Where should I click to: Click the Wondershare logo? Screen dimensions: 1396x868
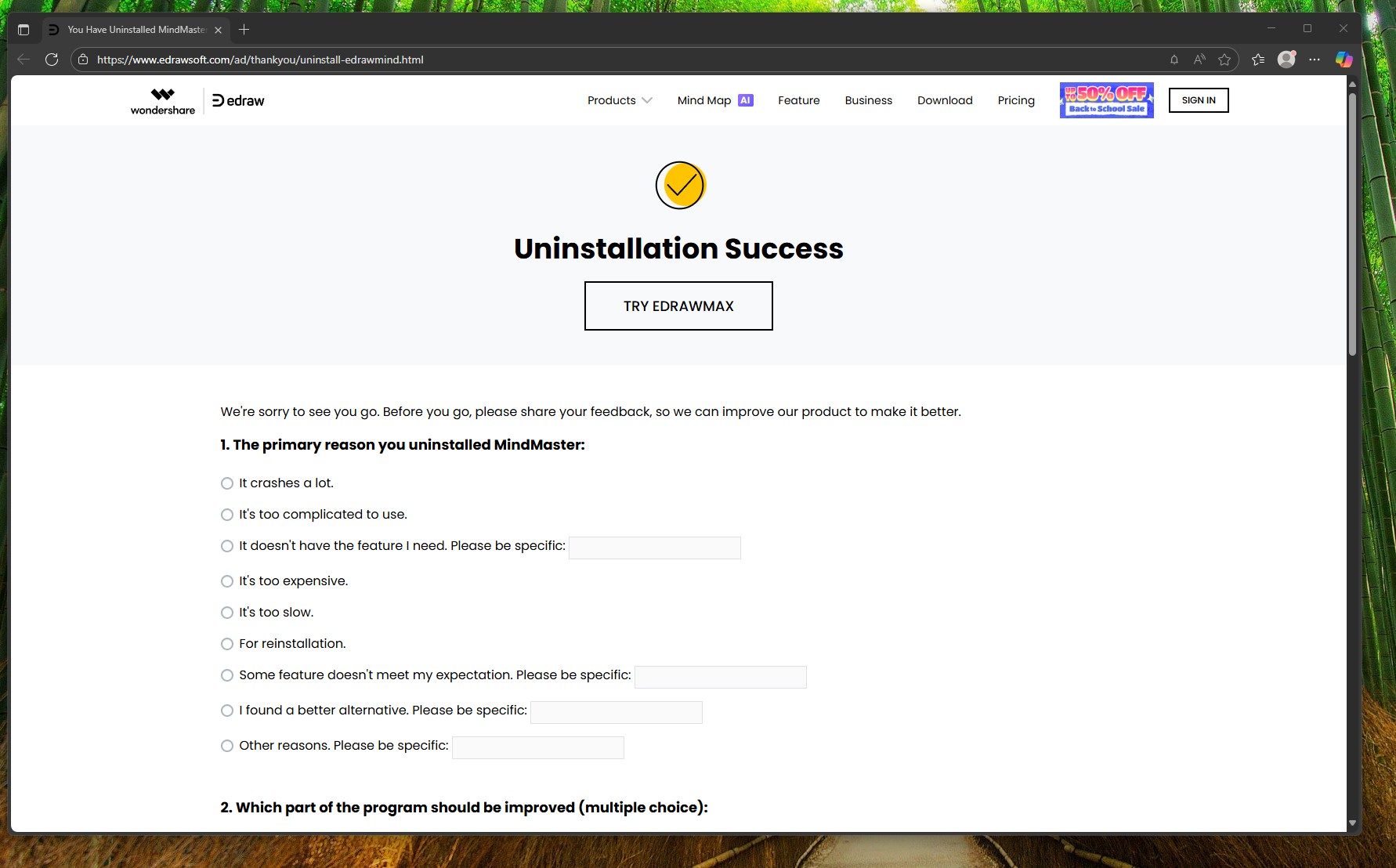(x=163, y=101)
